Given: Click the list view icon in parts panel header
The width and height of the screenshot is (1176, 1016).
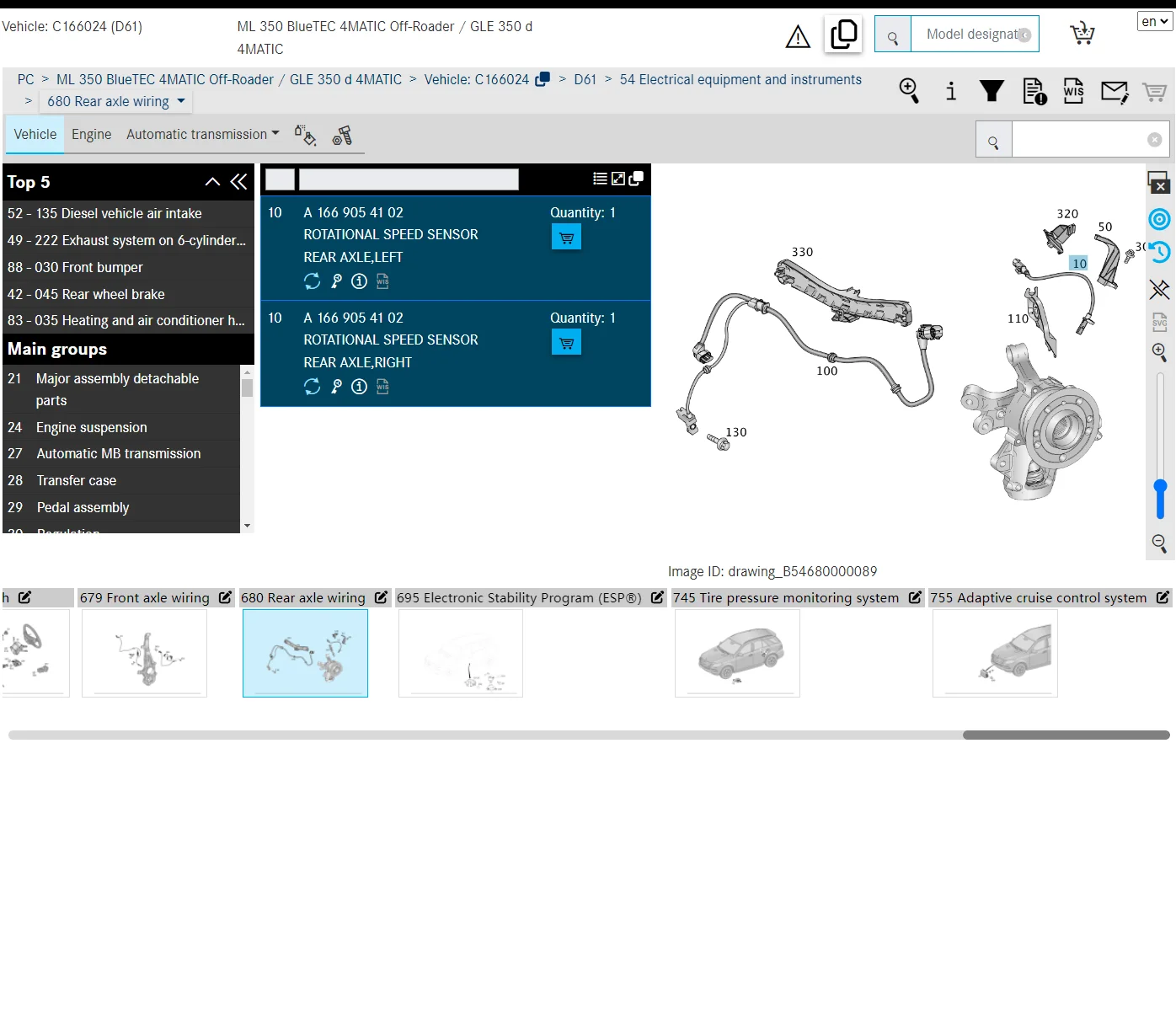Looking at the screenshot, I should pyautogui.click(x=600, y=179).
